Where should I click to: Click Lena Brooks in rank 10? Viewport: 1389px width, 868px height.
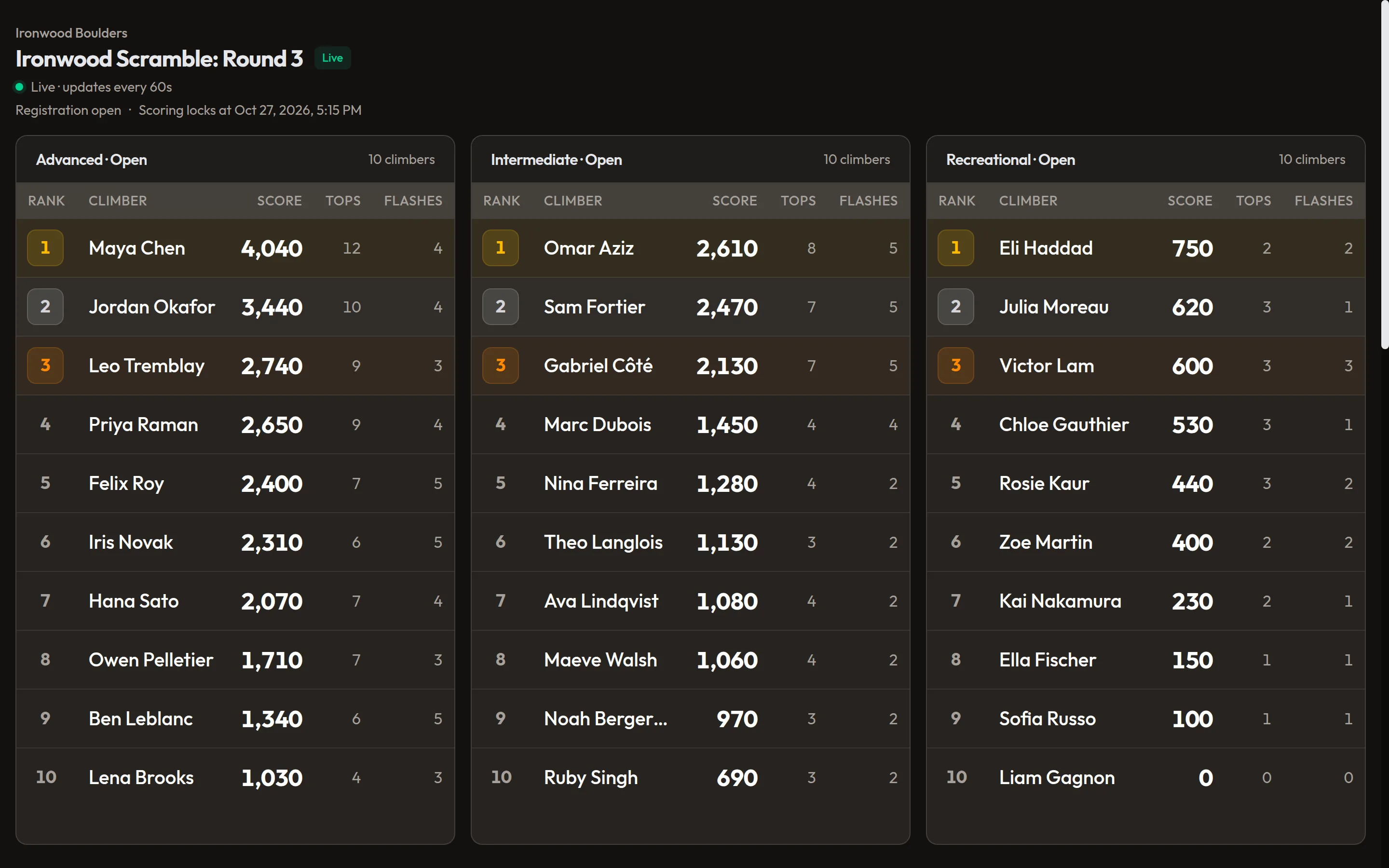tap(141, 778)
